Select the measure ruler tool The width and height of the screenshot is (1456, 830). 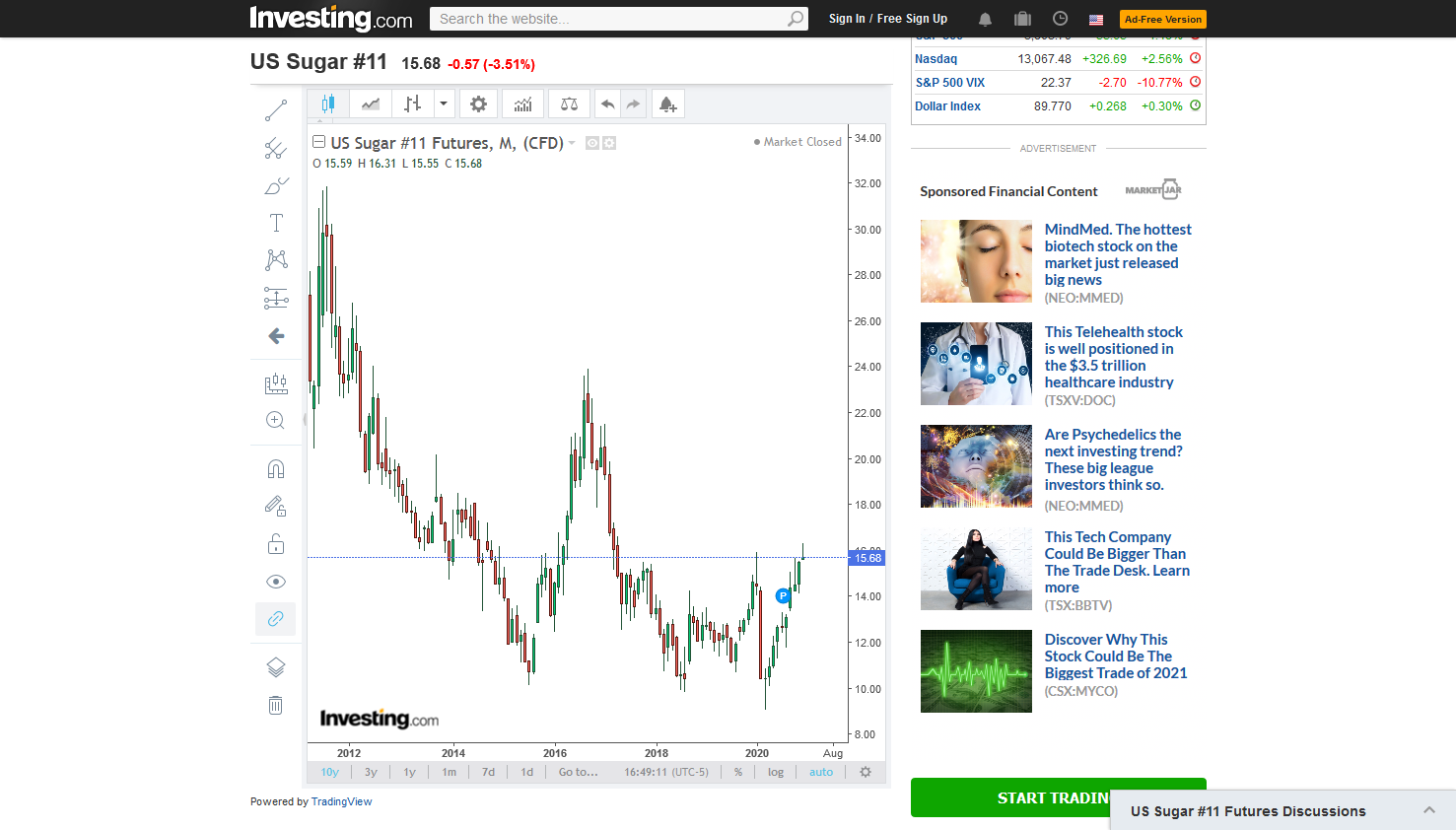276,383
